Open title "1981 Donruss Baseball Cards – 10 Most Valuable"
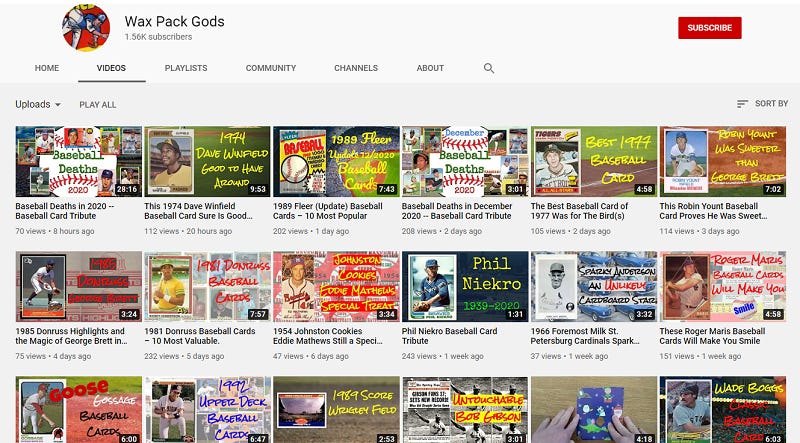 pos(199,336)
